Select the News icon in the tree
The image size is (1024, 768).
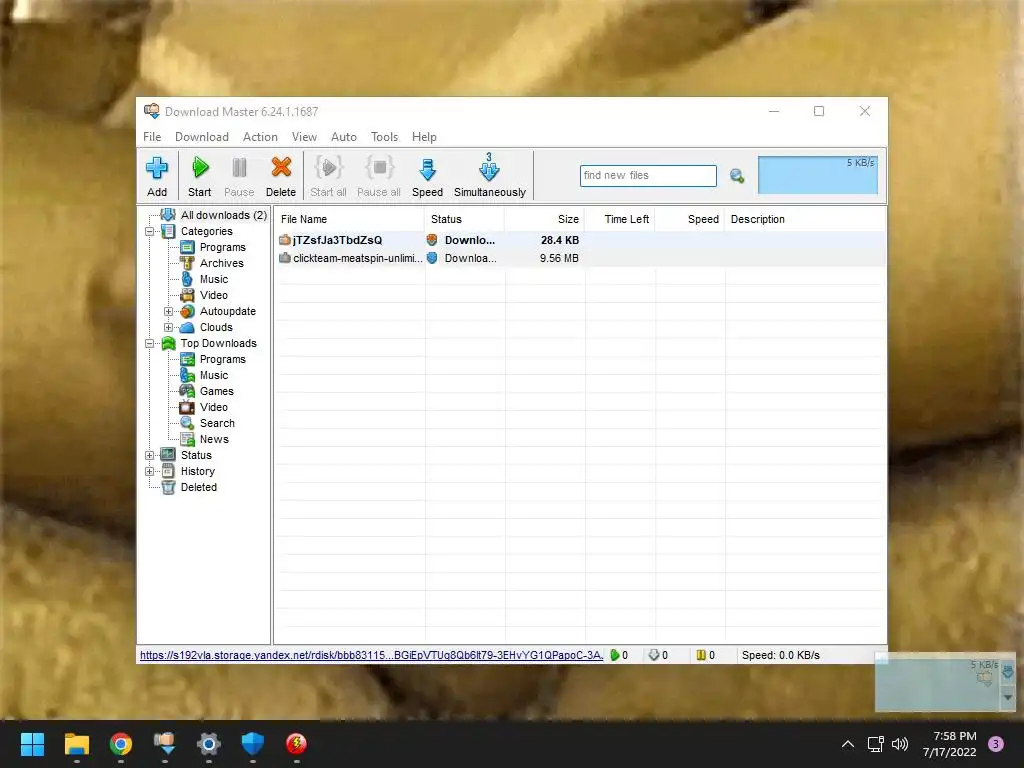coord(187,439)
